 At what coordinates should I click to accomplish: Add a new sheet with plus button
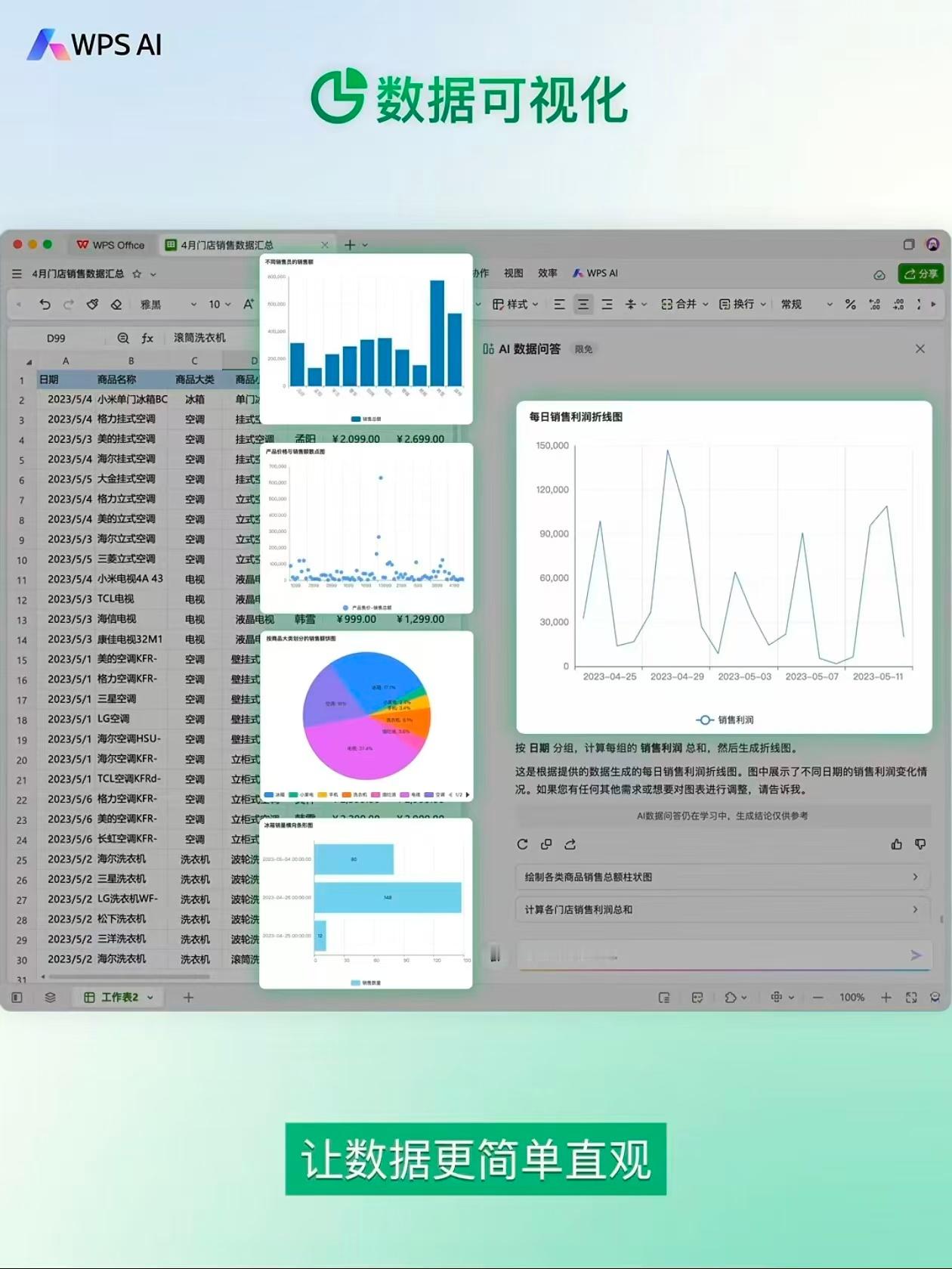[189, 998]
